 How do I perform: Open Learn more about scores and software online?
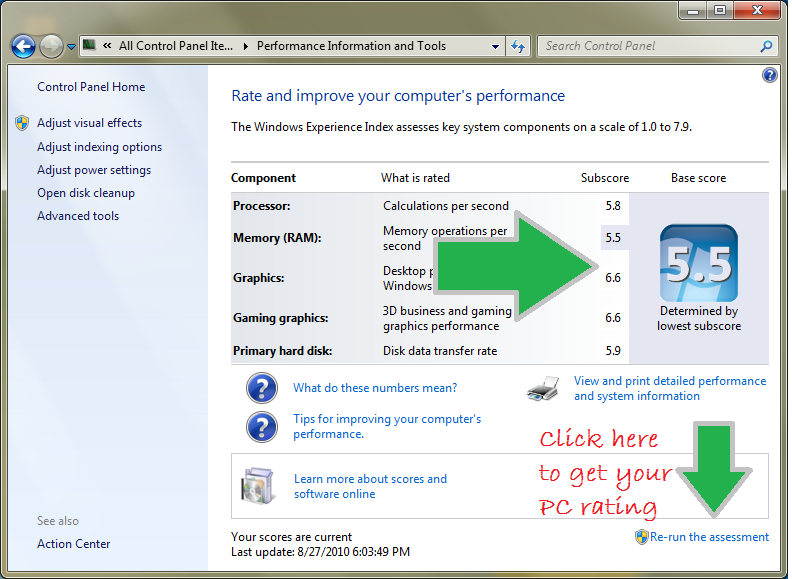370,486
